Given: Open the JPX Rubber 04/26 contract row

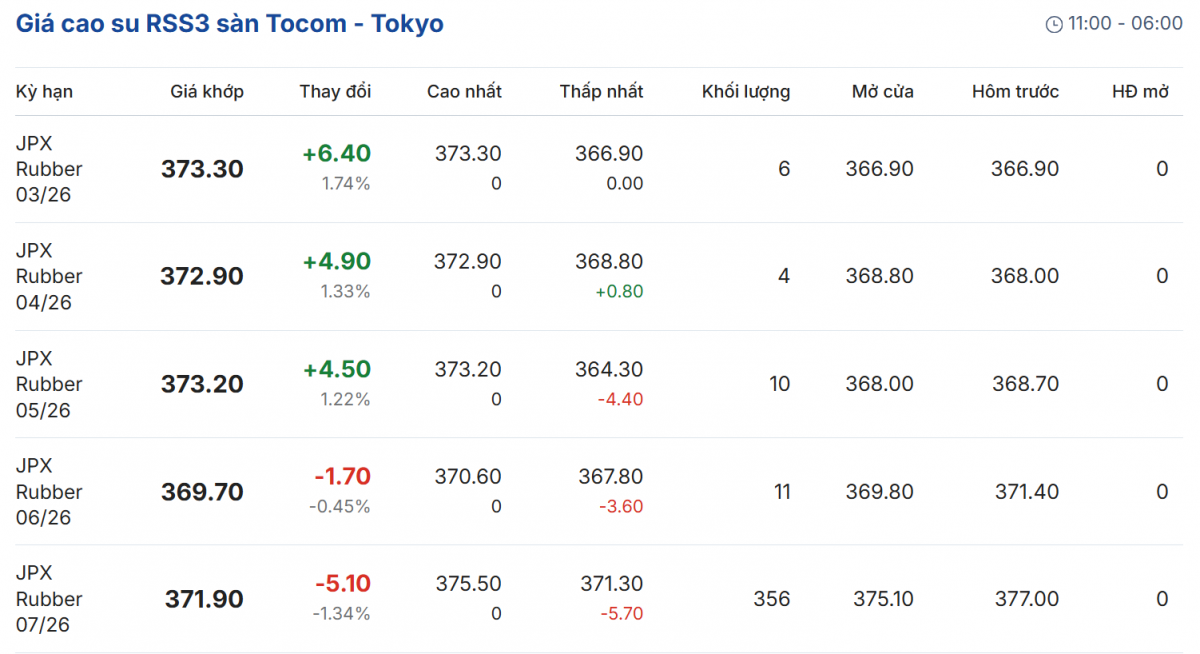Looking at the screenshot, I should point(49,276).
